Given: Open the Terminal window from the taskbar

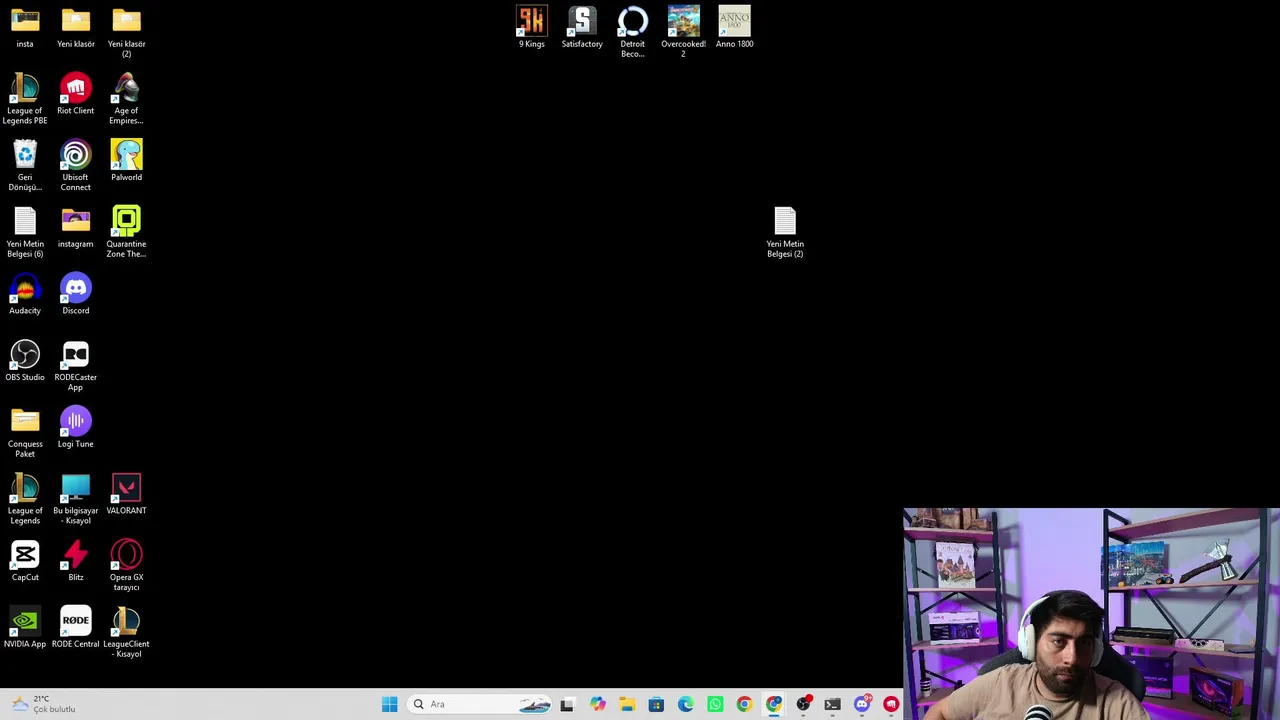Looking at the screenshot, I should point(832,704).
